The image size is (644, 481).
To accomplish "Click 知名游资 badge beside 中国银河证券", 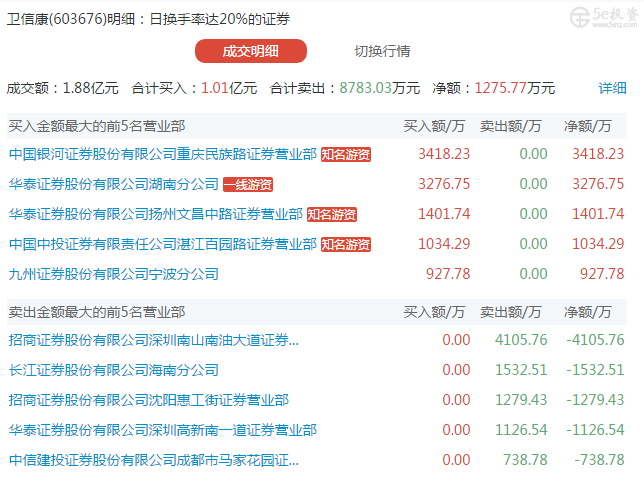I will click(x=346, y=154).
